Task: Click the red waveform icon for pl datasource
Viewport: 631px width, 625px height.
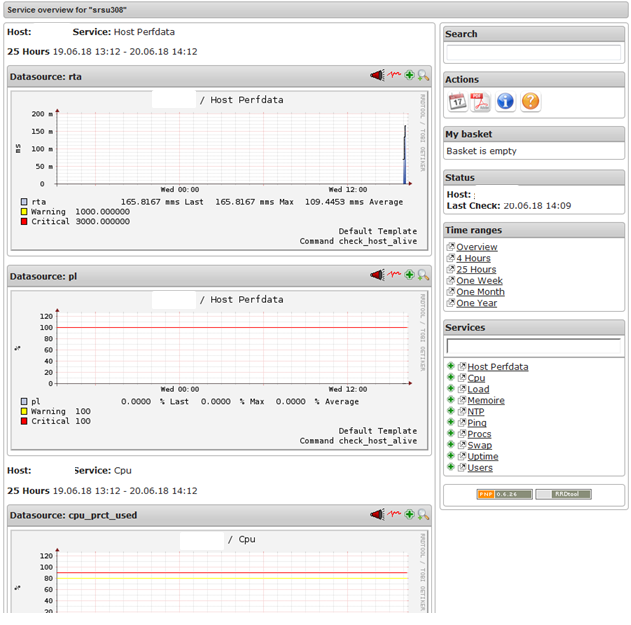Action: click(x=394, y=274)
